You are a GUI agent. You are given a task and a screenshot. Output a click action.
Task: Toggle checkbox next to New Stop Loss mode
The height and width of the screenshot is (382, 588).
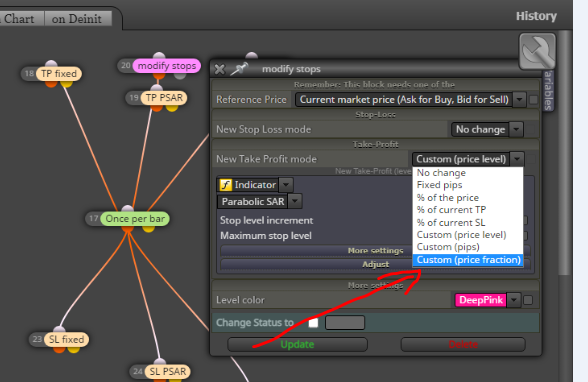pos(530,130)
